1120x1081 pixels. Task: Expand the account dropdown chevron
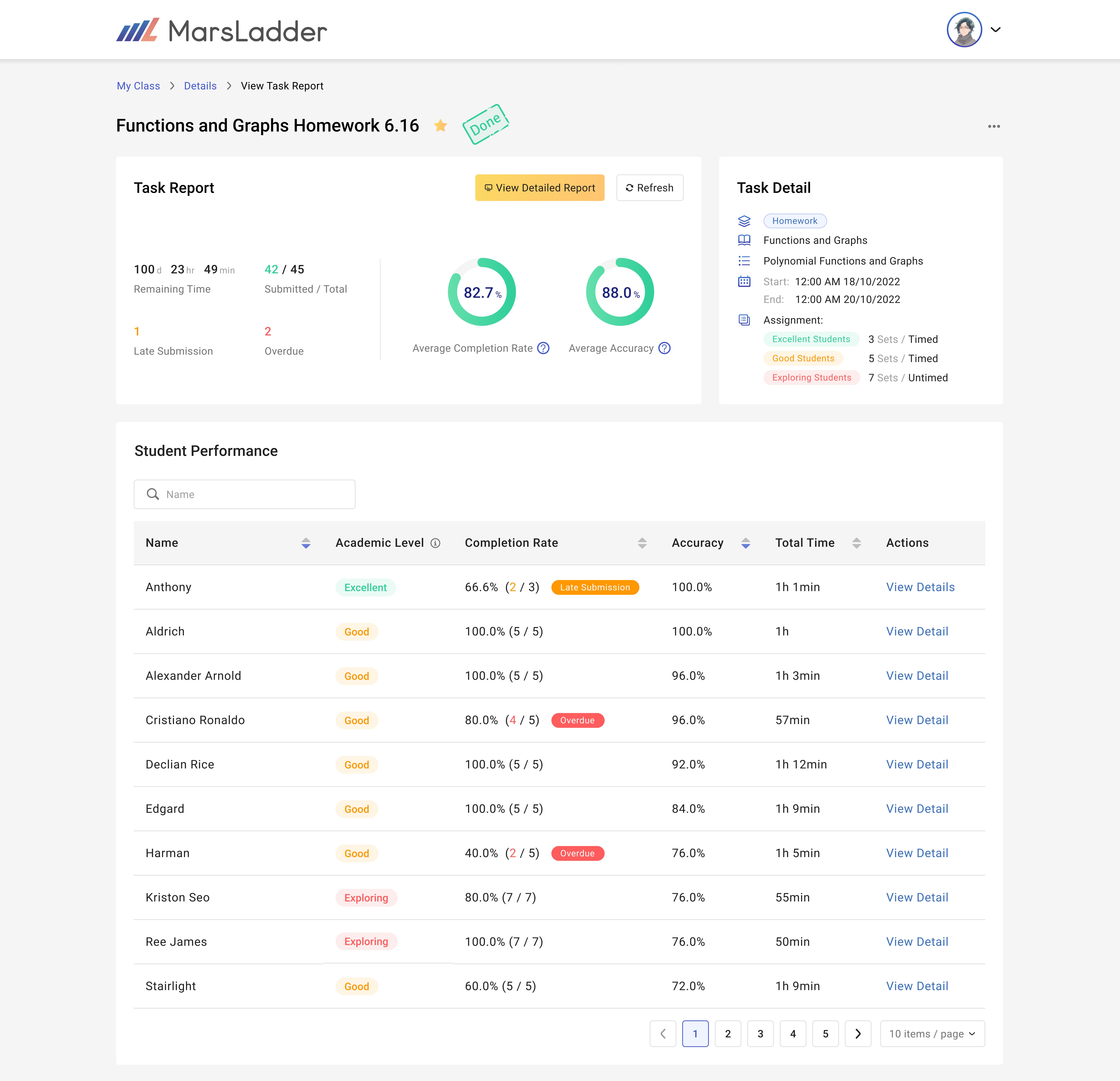coord(995,30)
